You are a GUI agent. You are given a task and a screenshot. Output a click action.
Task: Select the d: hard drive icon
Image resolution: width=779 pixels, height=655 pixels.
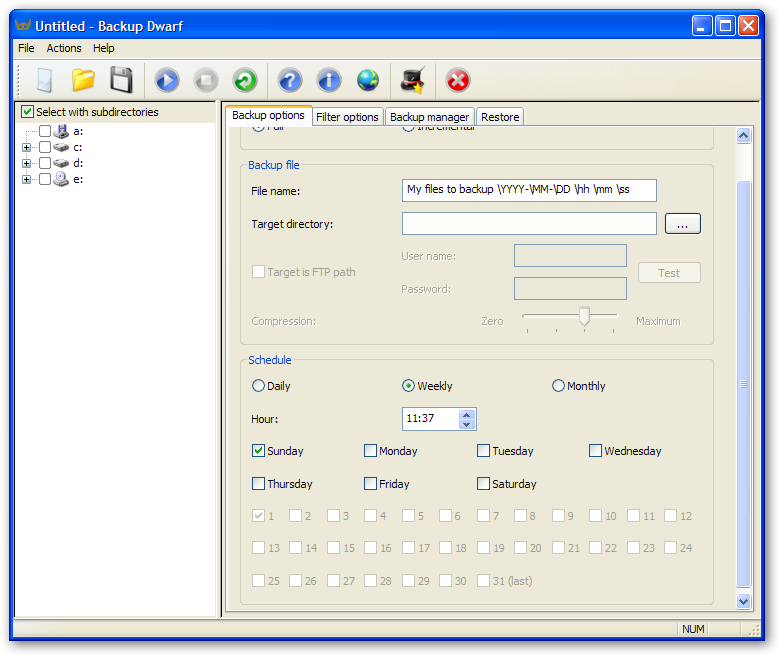click(61, 163)
